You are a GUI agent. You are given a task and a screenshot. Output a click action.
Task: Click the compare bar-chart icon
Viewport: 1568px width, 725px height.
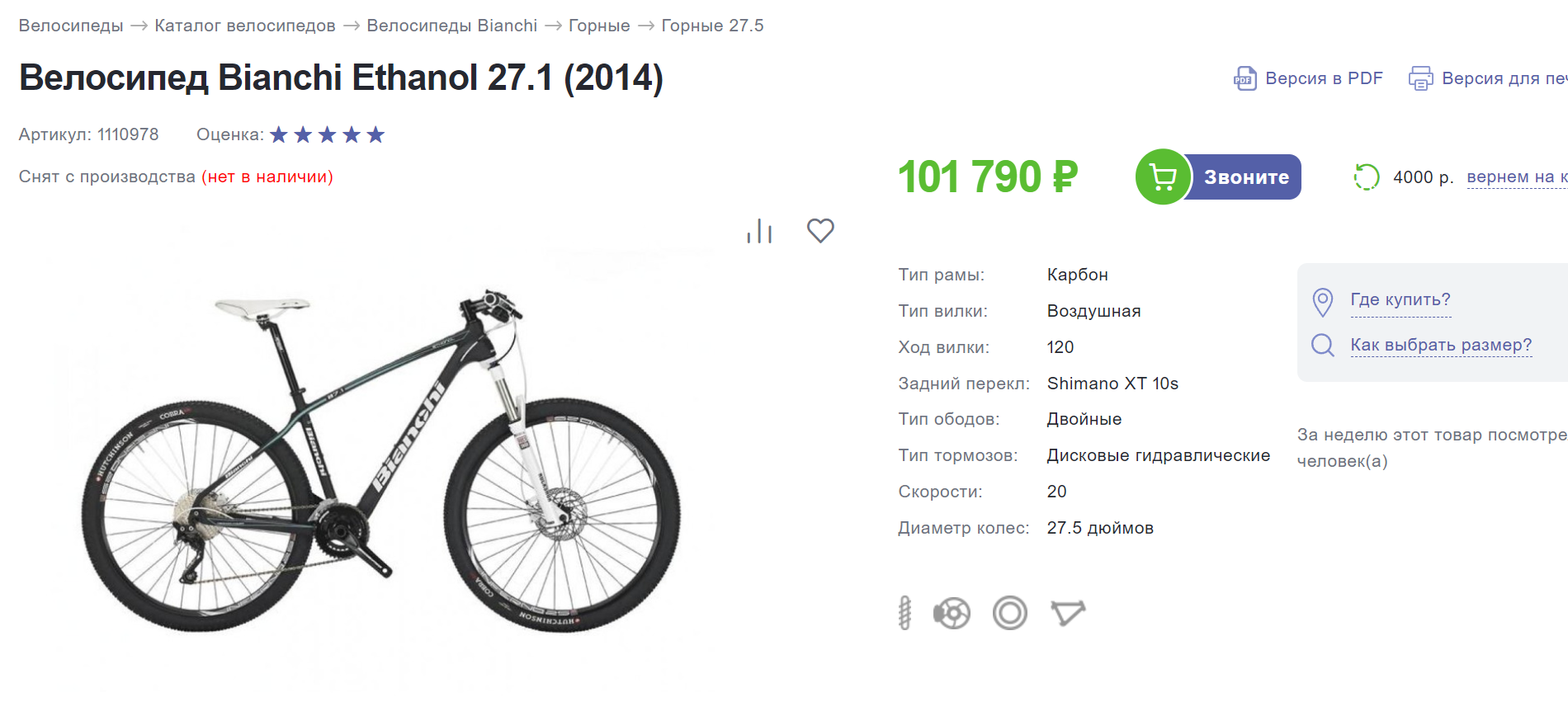tap(759, 232)
